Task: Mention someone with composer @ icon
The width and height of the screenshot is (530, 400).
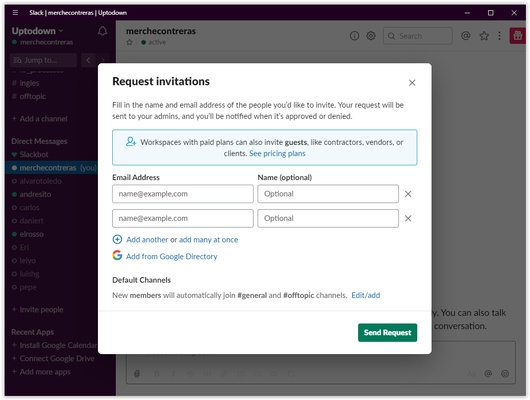Action: [x=488, y=374]
